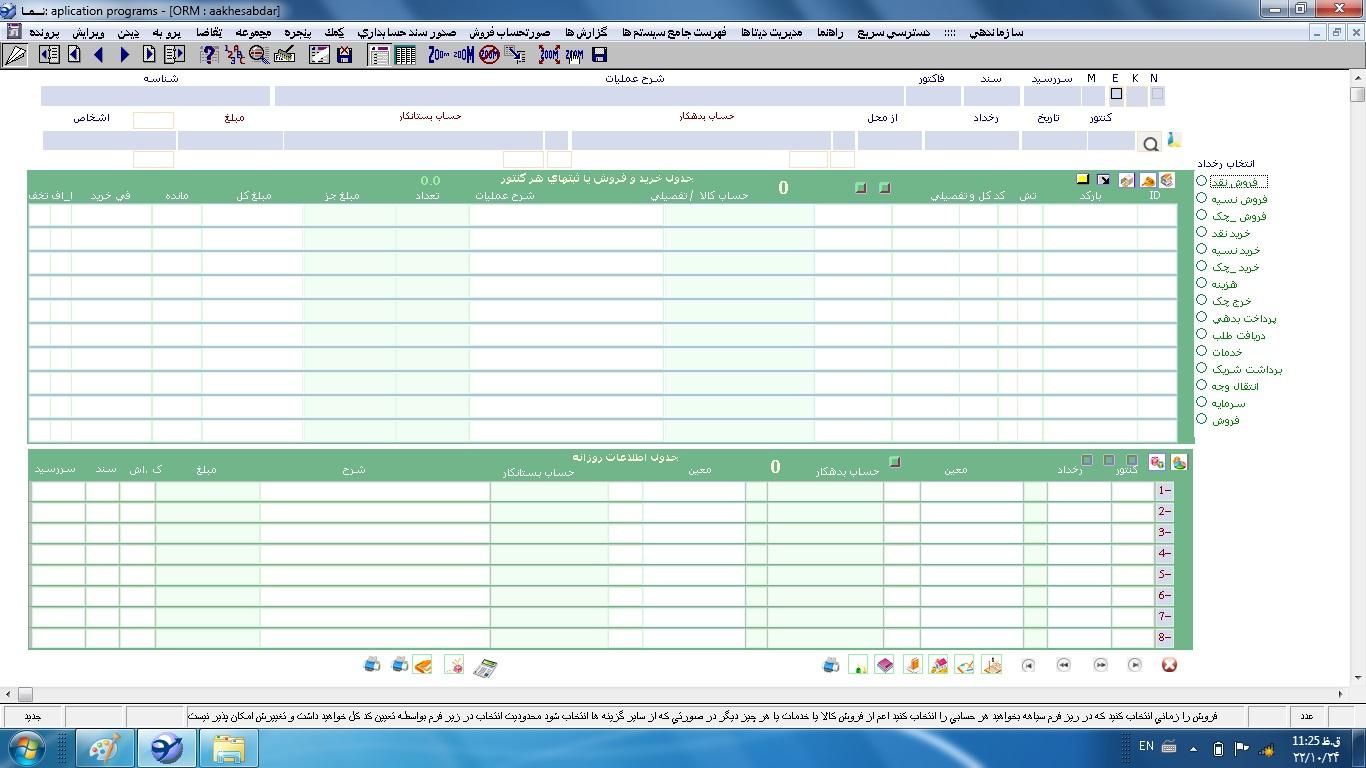Viewport: 1366px width, 768px height.
Task: Open the Windows Start button
Action: click(25, 748)
